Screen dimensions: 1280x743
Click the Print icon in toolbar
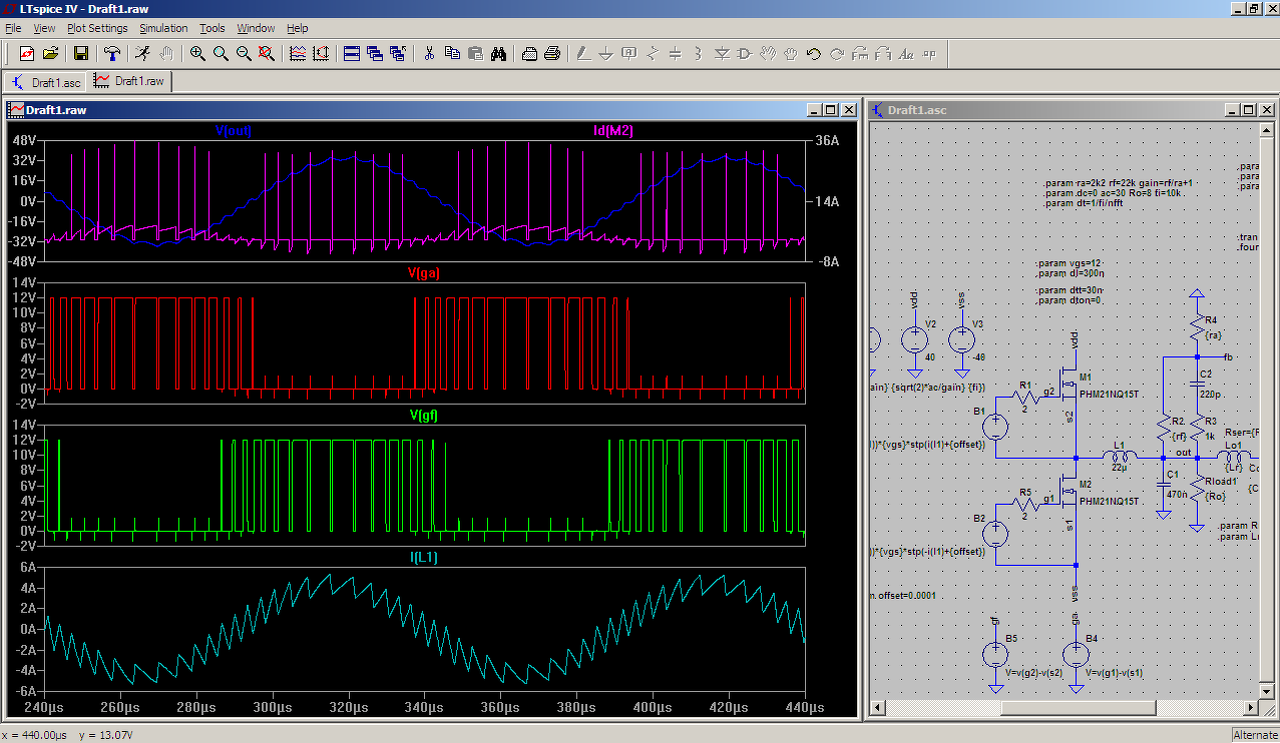[x=551, y=53]
